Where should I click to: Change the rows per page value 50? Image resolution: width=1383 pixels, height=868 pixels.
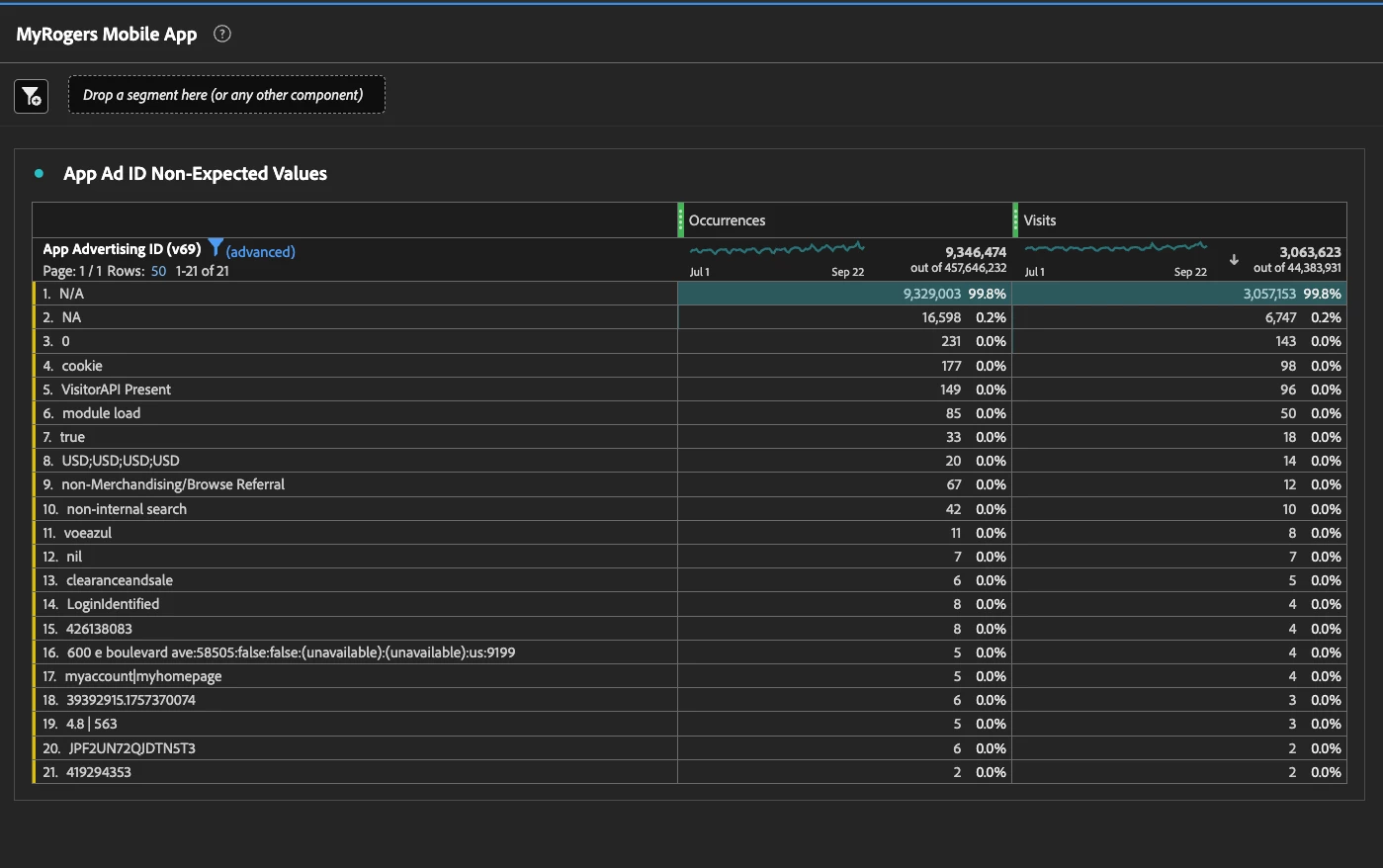click(x=158, y=271)
